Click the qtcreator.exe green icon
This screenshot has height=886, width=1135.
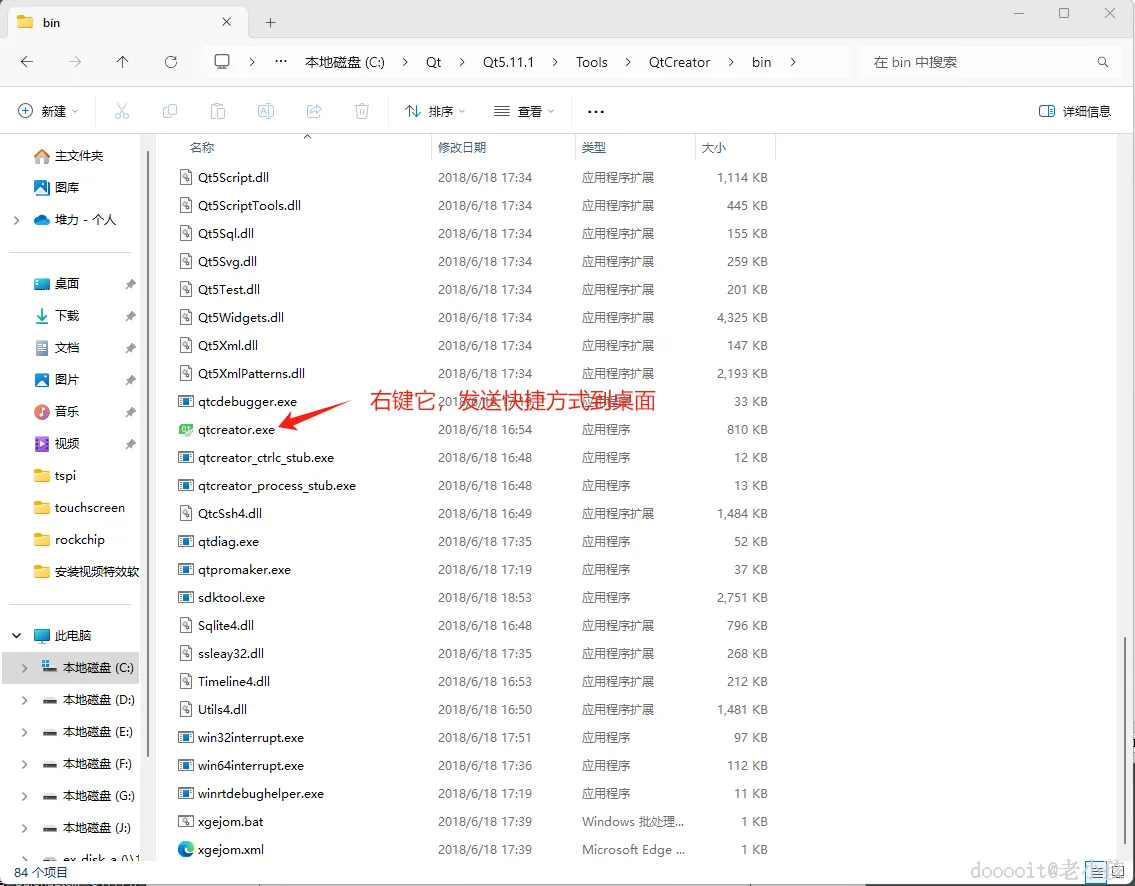click(x=186, y=429)
